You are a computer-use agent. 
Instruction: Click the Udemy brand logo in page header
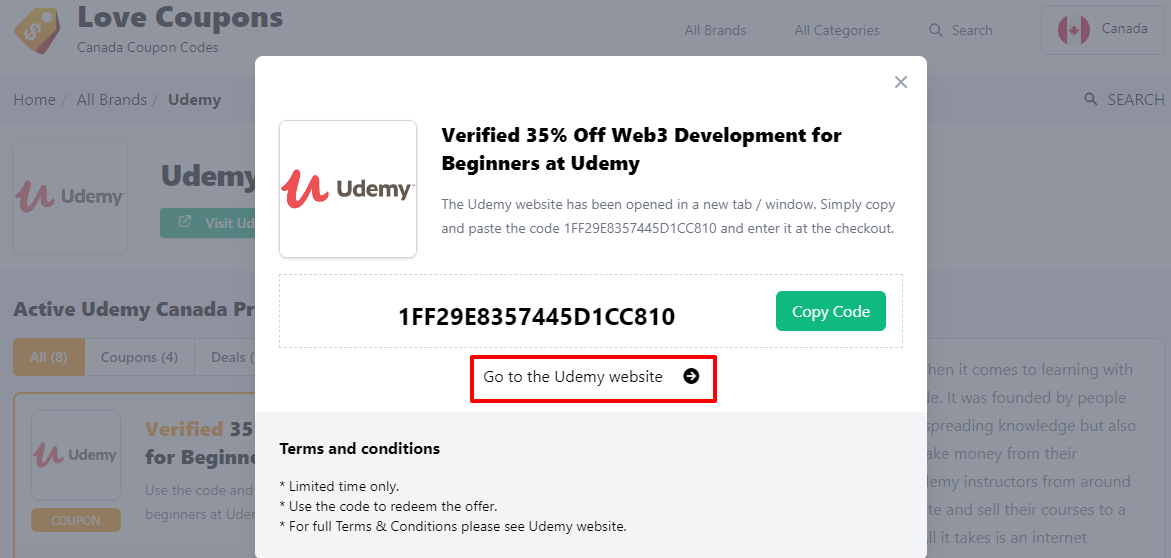[70, 196]
